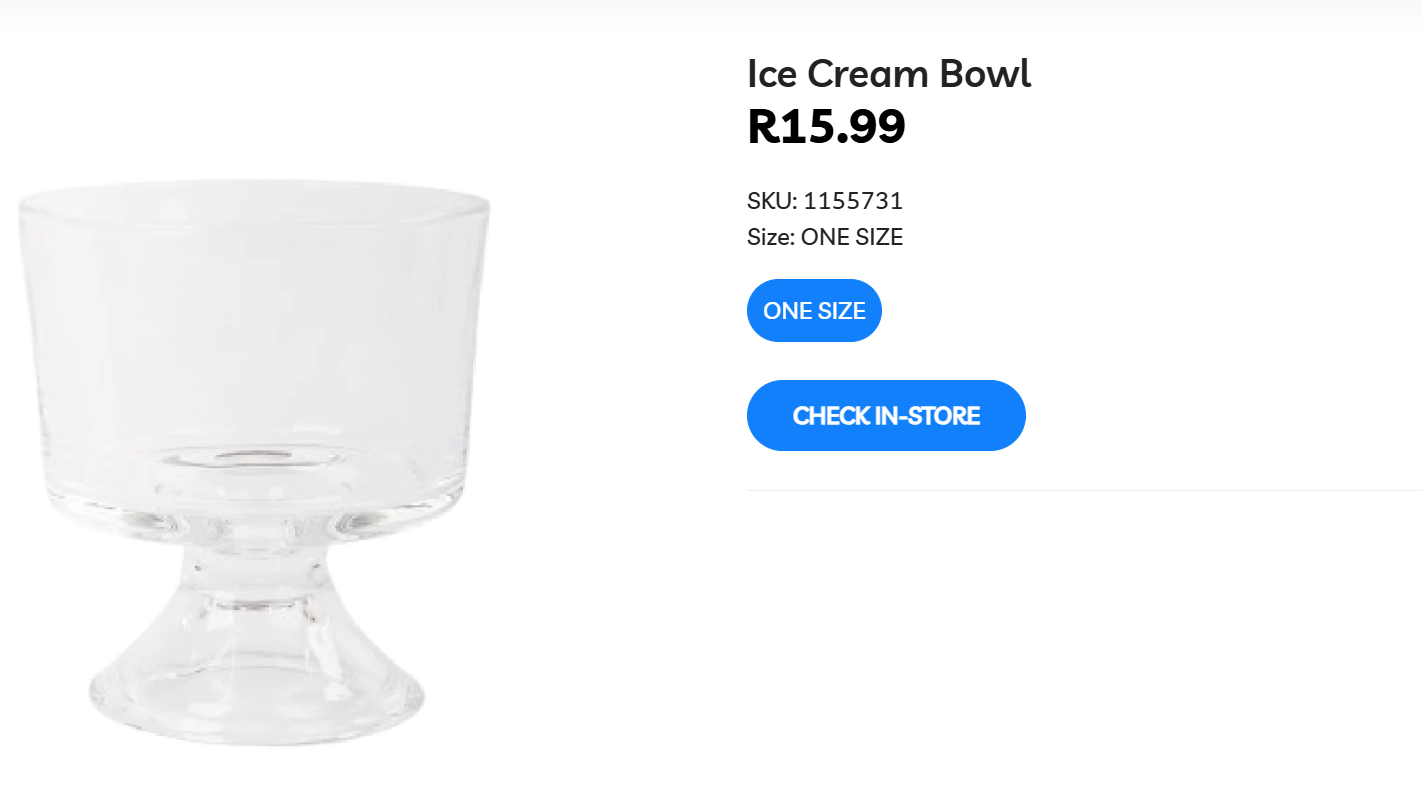The width and height of the screenshot is (1422, 800).
Task: Click the Size label prefix text
Action: [770, 237]
